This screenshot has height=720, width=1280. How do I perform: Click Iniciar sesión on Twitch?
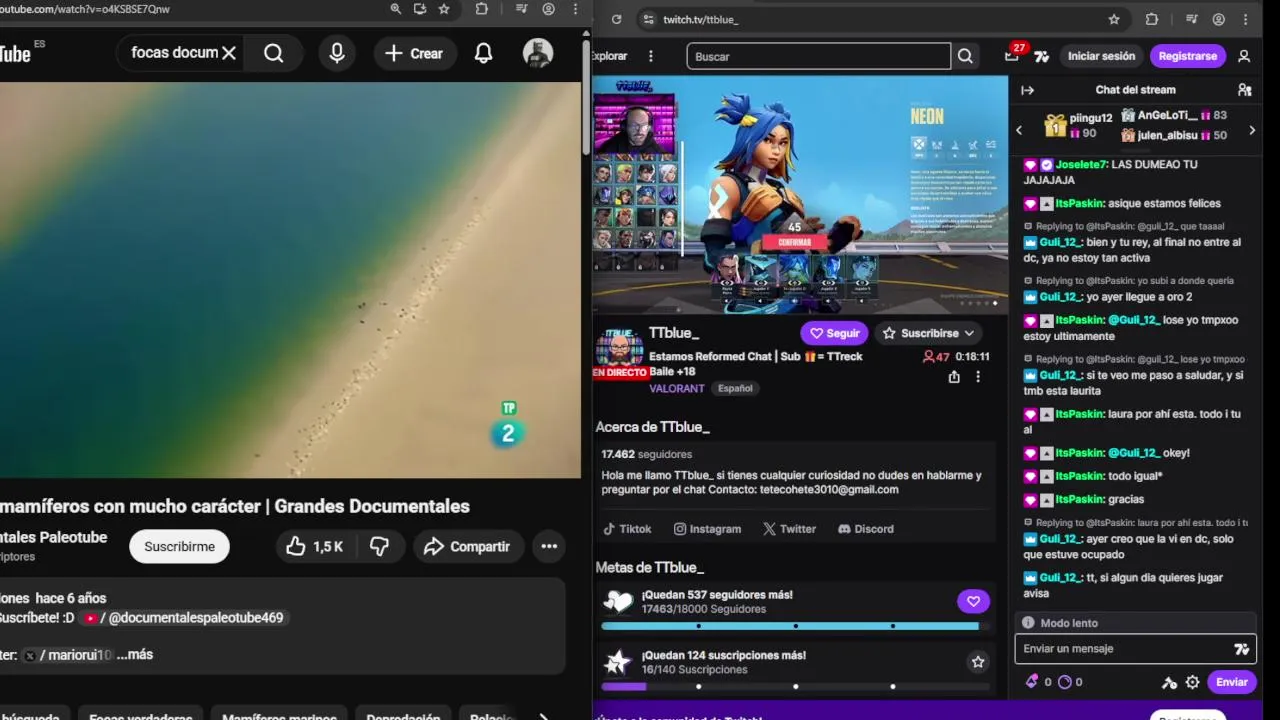[1101, 56]
